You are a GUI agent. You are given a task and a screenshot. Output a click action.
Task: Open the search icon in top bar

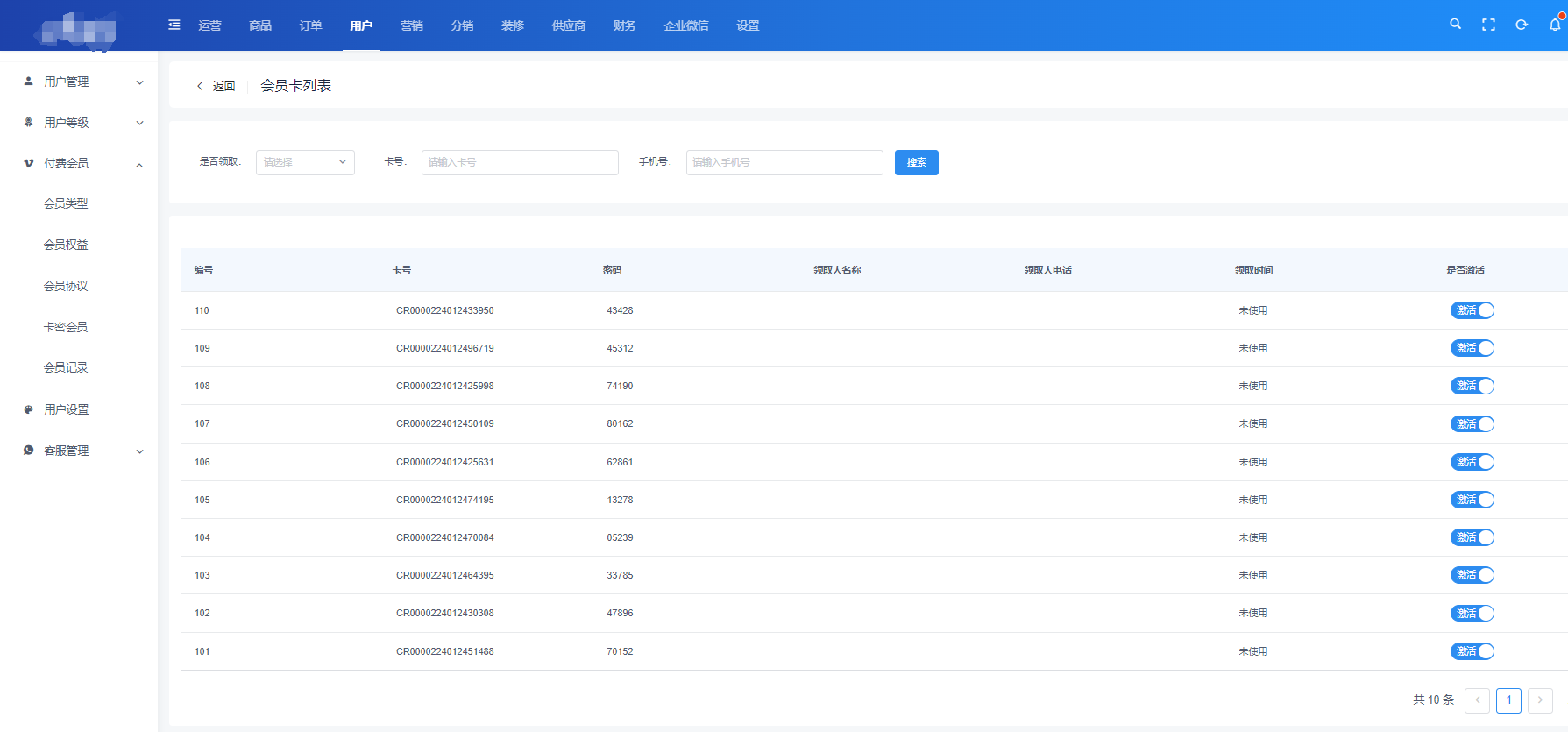(1455, 25)
